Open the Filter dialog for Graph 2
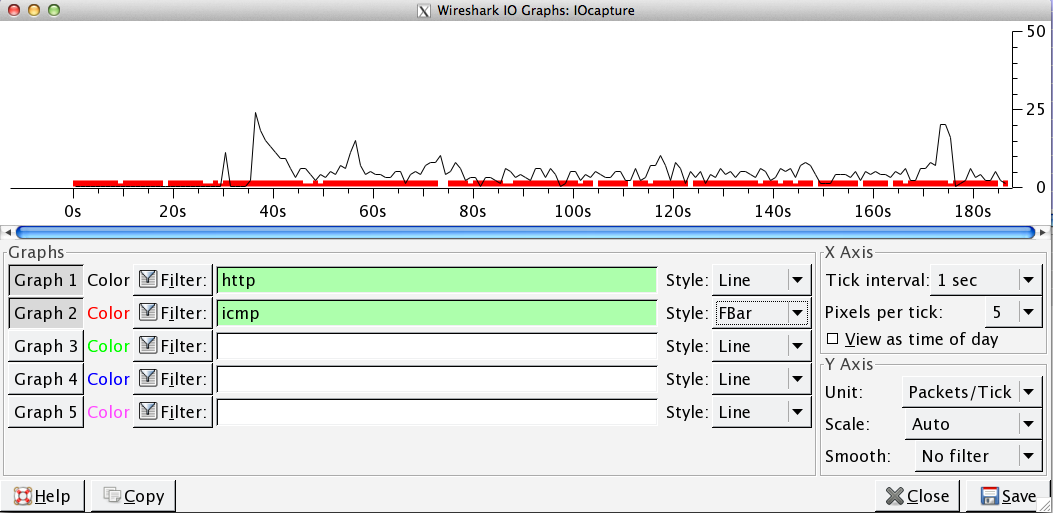The width and height of the screenshot is (1053, 513). tap(173, 313)
